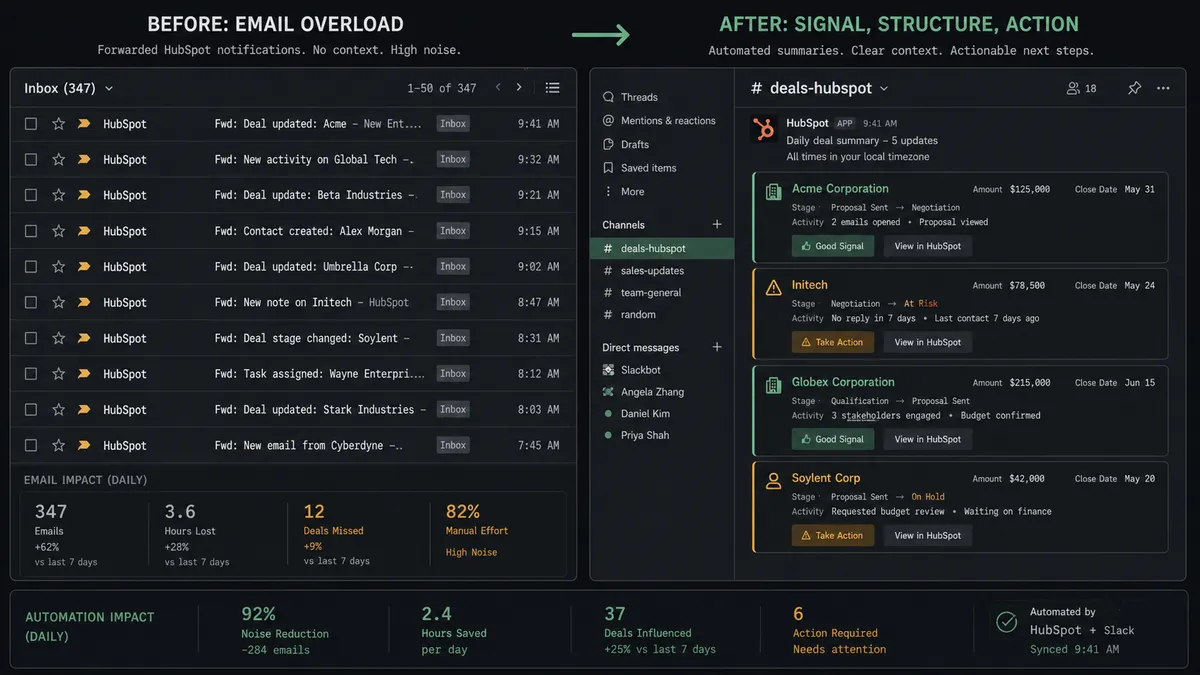Add a new channel with plus icon
The width and height of the screenshot is (1200, 675).
(x=716, y=225)
